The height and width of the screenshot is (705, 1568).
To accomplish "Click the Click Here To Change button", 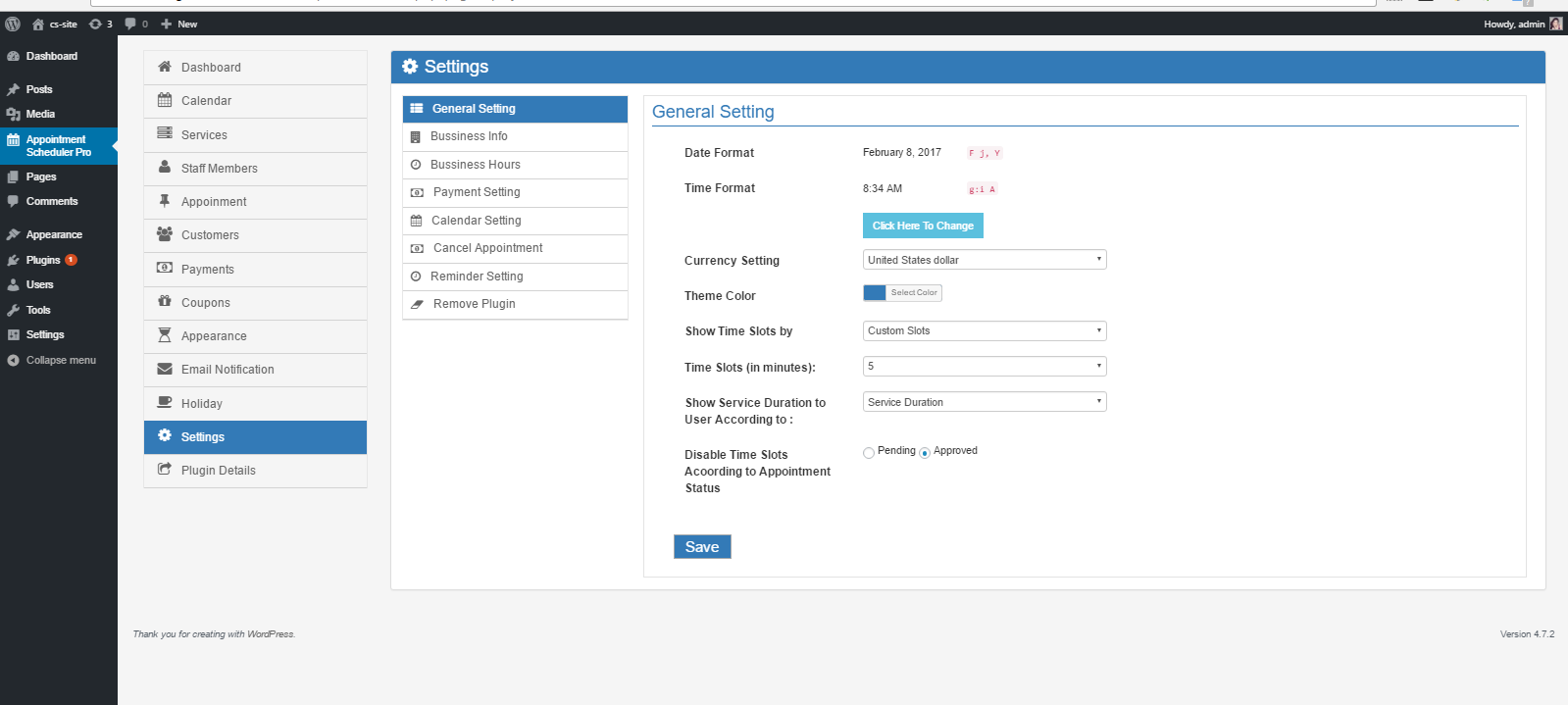I will tap(923, 226).
